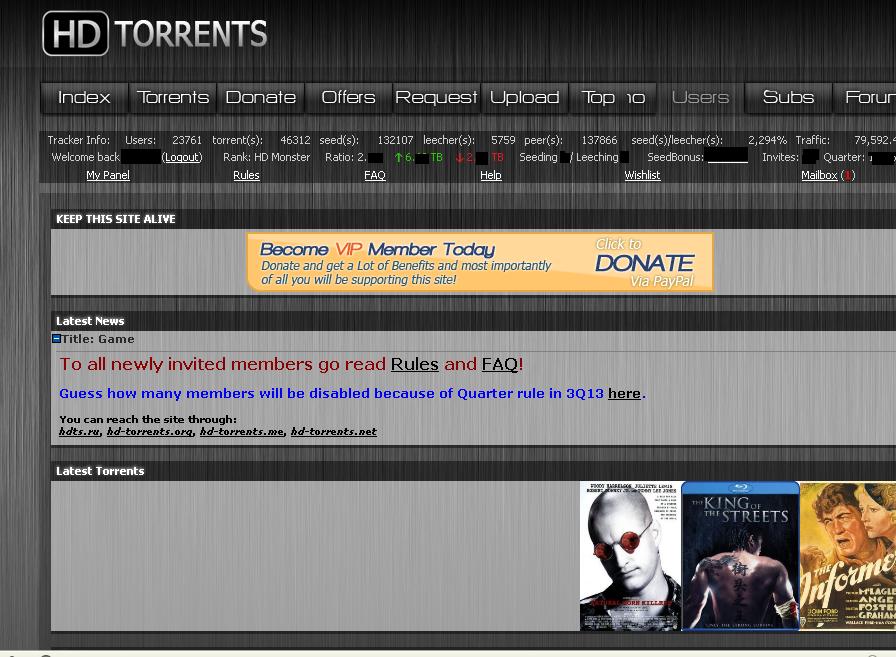
Task: Open the Forum menu tab
Action: click(865, 97)
